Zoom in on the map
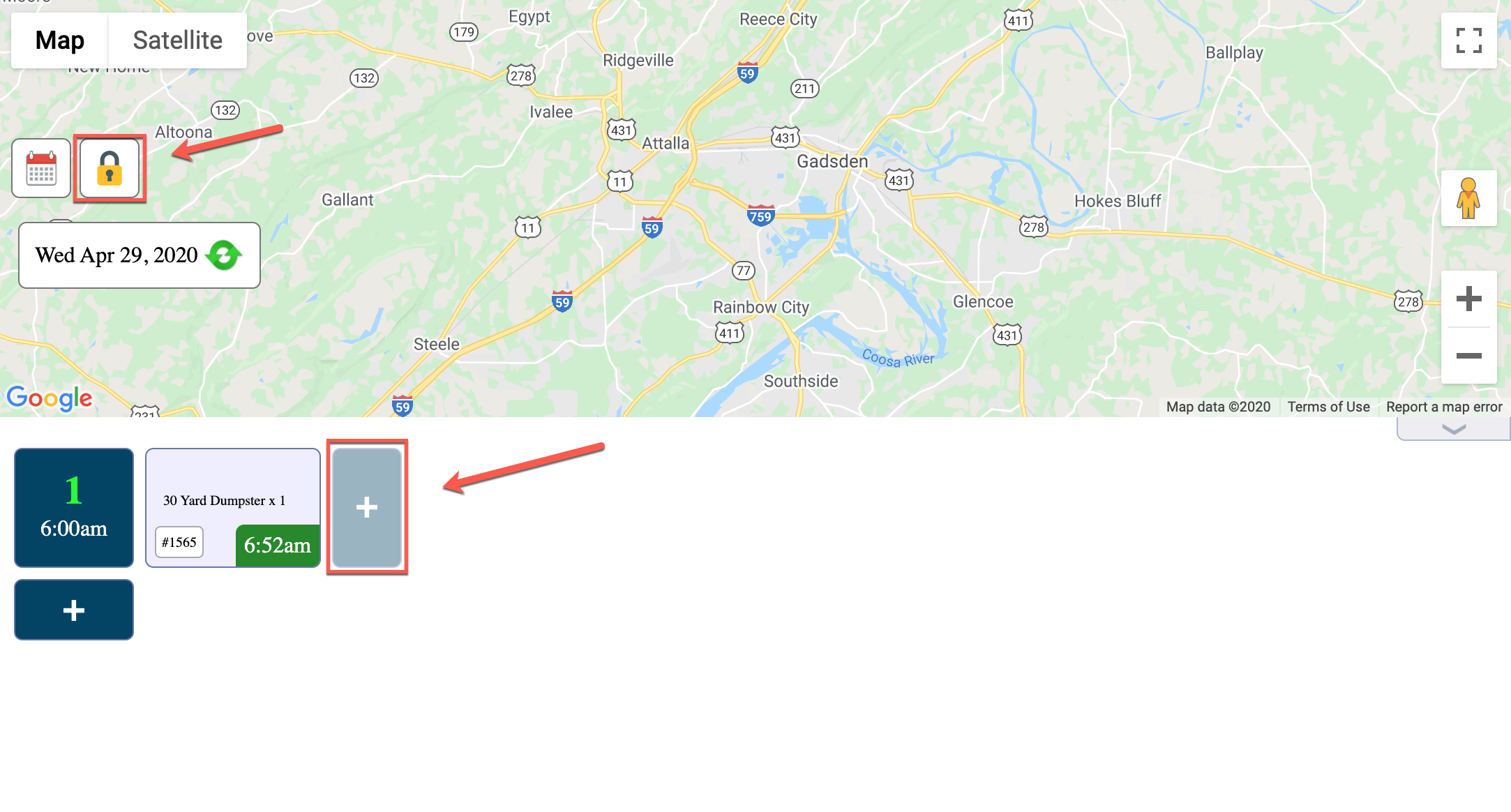The width and height of the screenshot is (1511, 812). 1468,299
